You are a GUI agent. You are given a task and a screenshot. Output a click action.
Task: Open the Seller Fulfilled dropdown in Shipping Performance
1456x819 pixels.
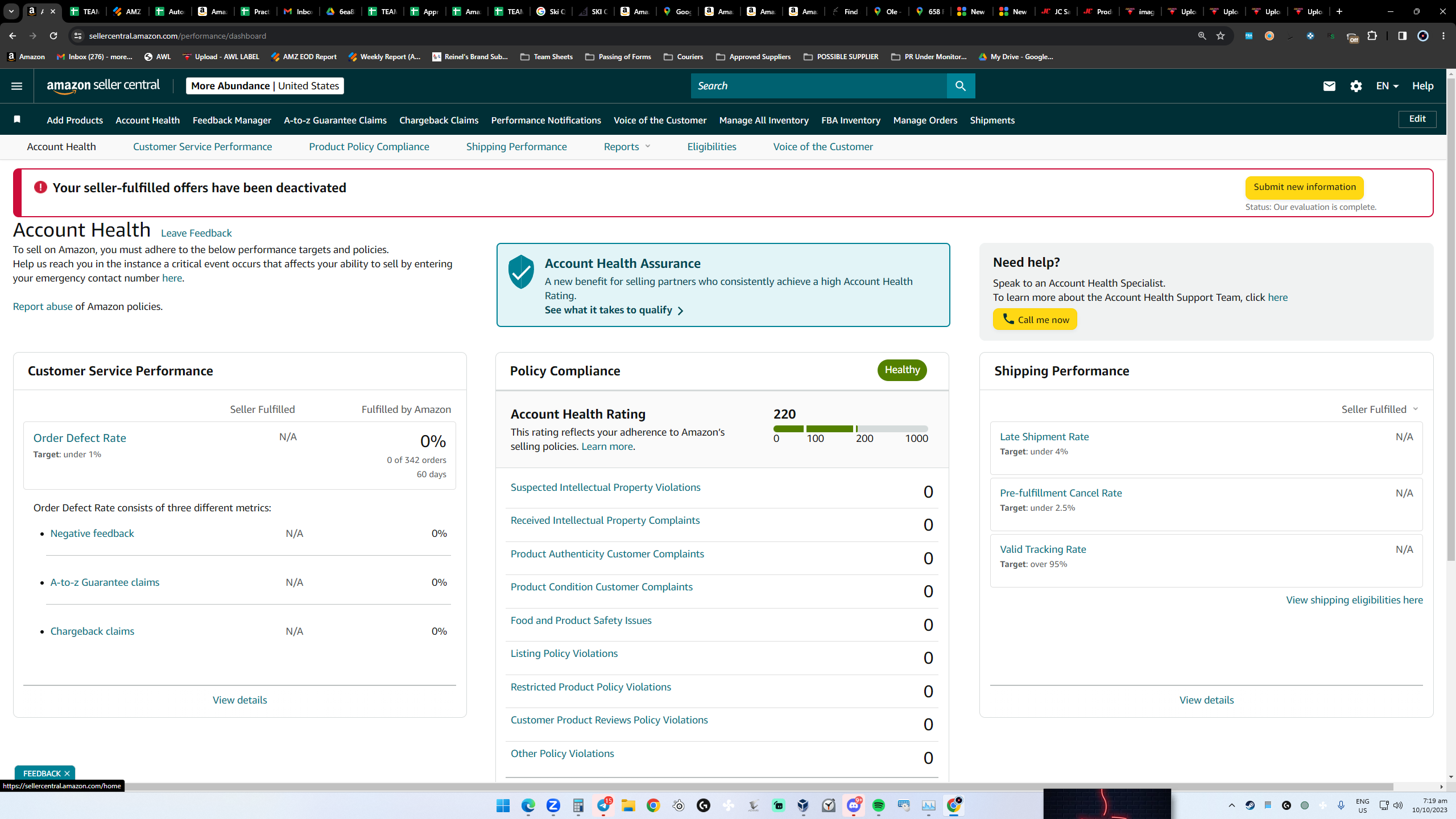(x=1380, y=409)
